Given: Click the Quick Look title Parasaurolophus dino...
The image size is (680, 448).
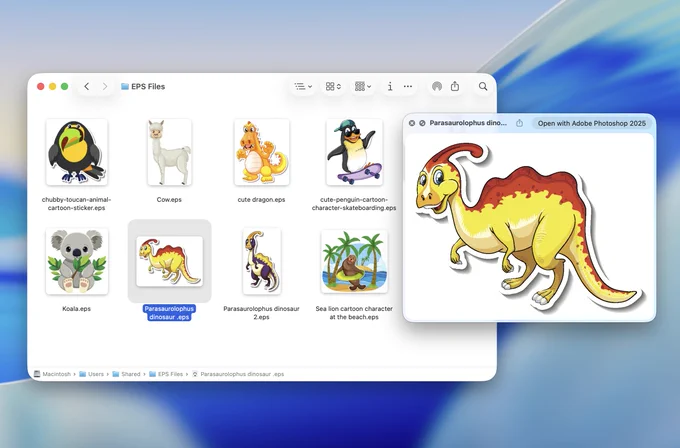Looking at the screenshot, I should pos(468,123).
